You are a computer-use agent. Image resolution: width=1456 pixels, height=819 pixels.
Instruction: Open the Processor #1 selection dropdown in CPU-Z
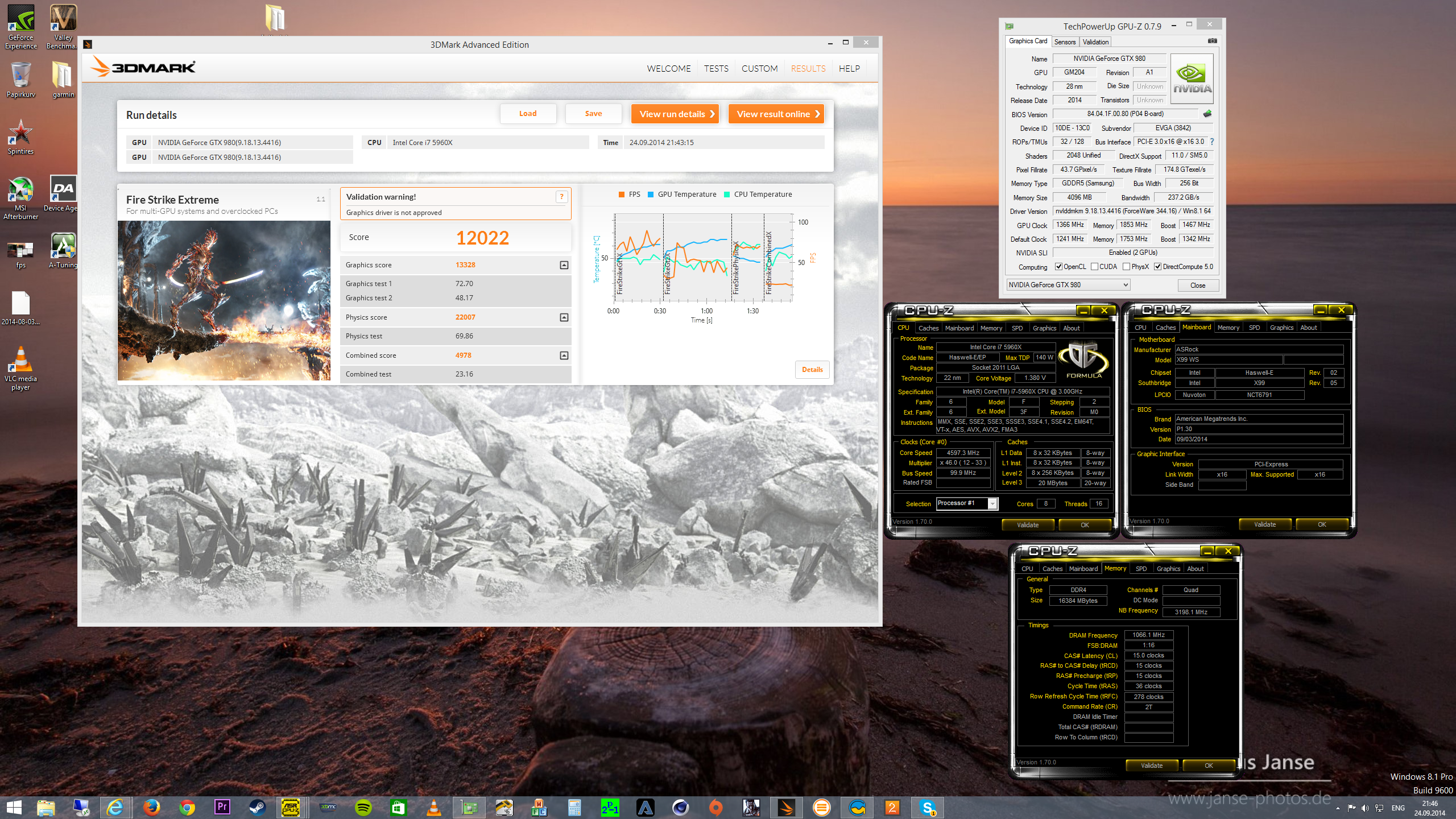(967, 503)
